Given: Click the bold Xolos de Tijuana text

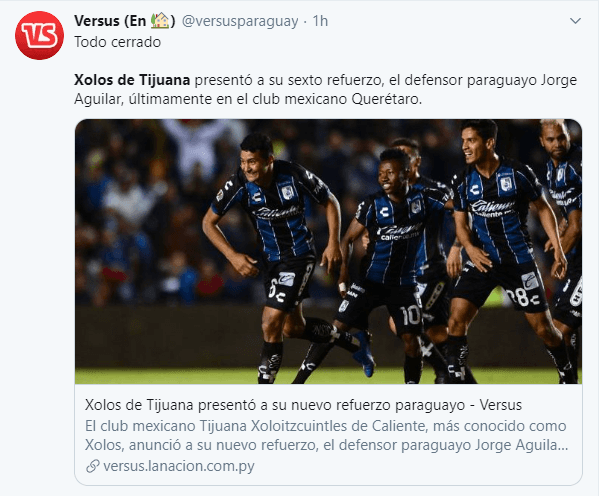Looking at the screenshot, I should 132,80.
